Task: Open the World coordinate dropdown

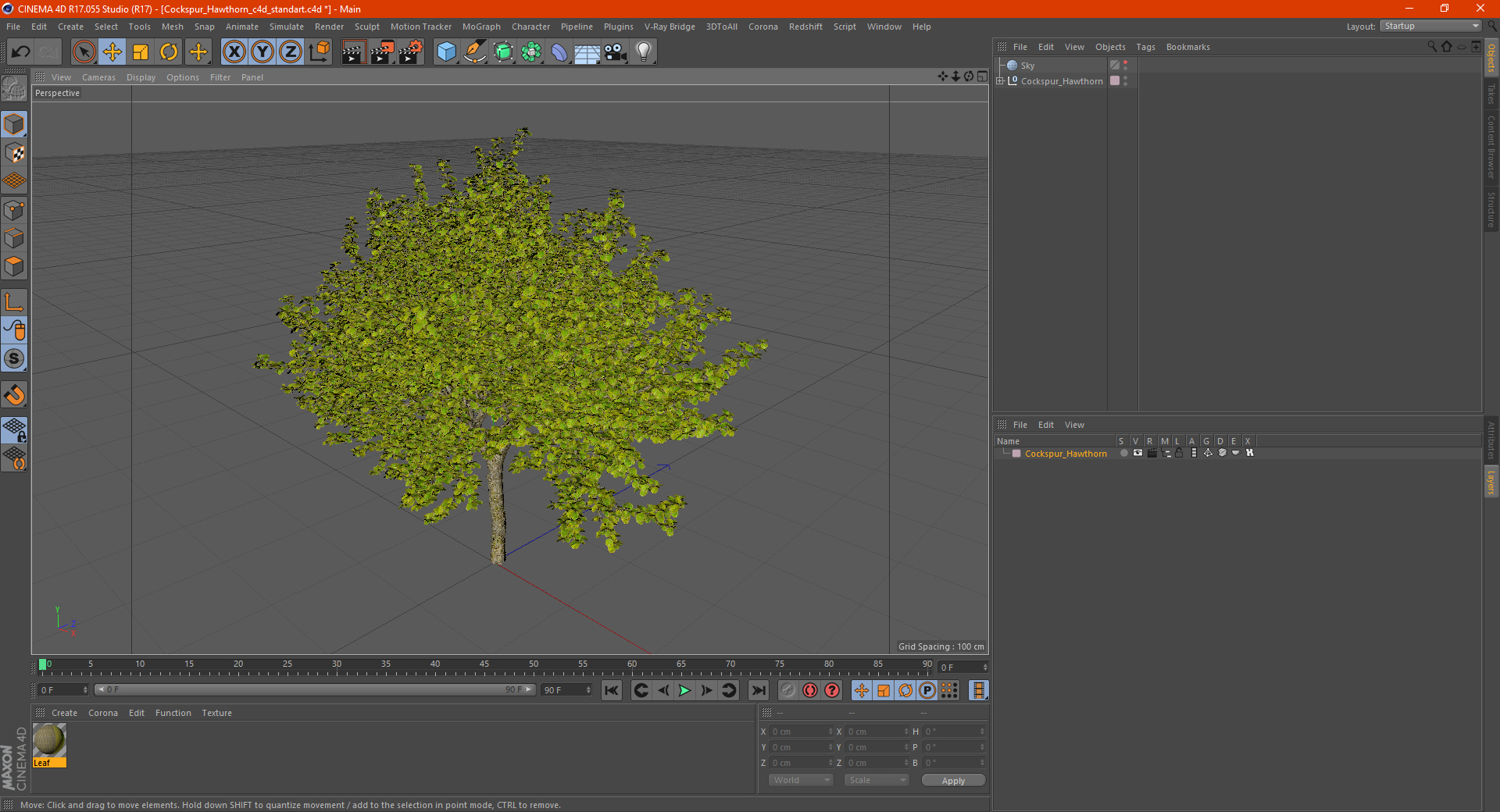Action: coord(801,780)
